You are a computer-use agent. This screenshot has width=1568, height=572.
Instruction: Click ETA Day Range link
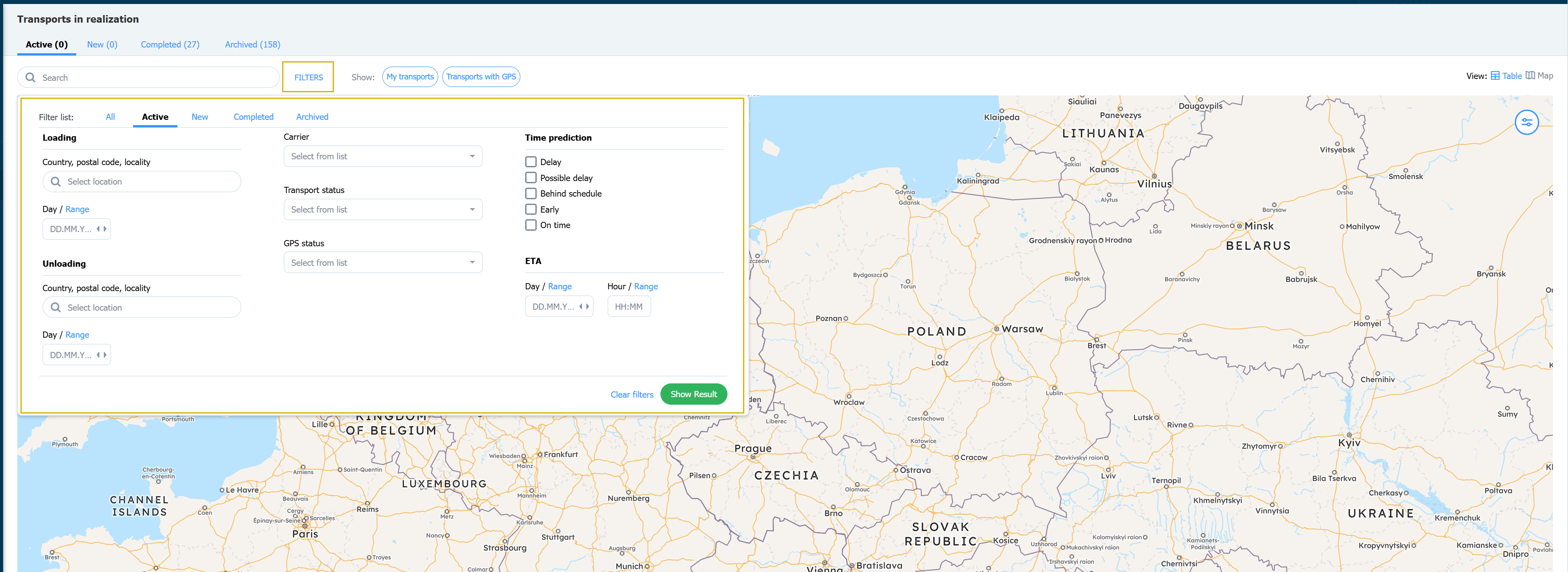pyautogui.click(x=559, y=286)
